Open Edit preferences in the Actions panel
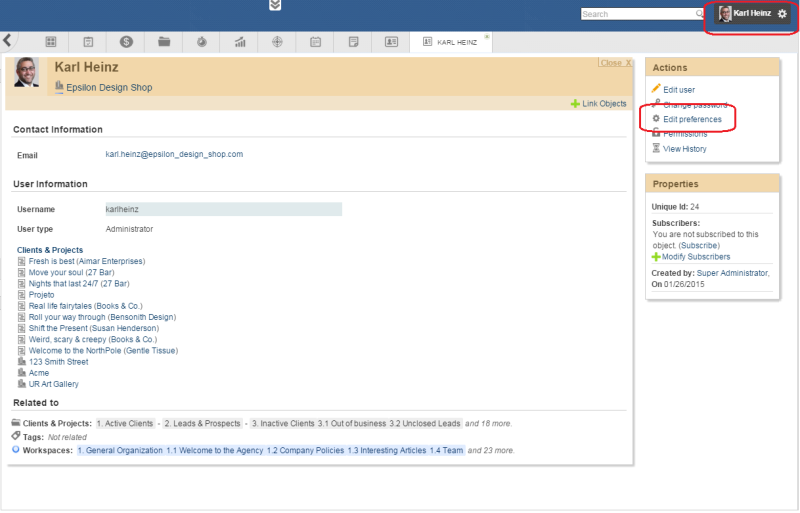Image resolution: width=800 pixels, height=513 pixels. coord(692,119)
